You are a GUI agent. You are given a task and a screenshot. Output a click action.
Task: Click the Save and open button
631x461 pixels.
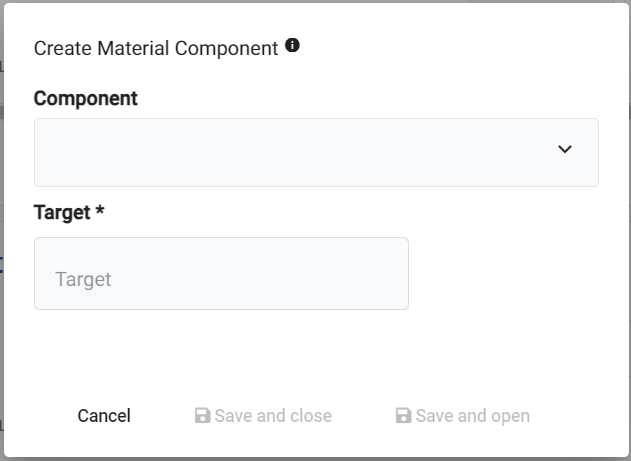click(462, 416)
